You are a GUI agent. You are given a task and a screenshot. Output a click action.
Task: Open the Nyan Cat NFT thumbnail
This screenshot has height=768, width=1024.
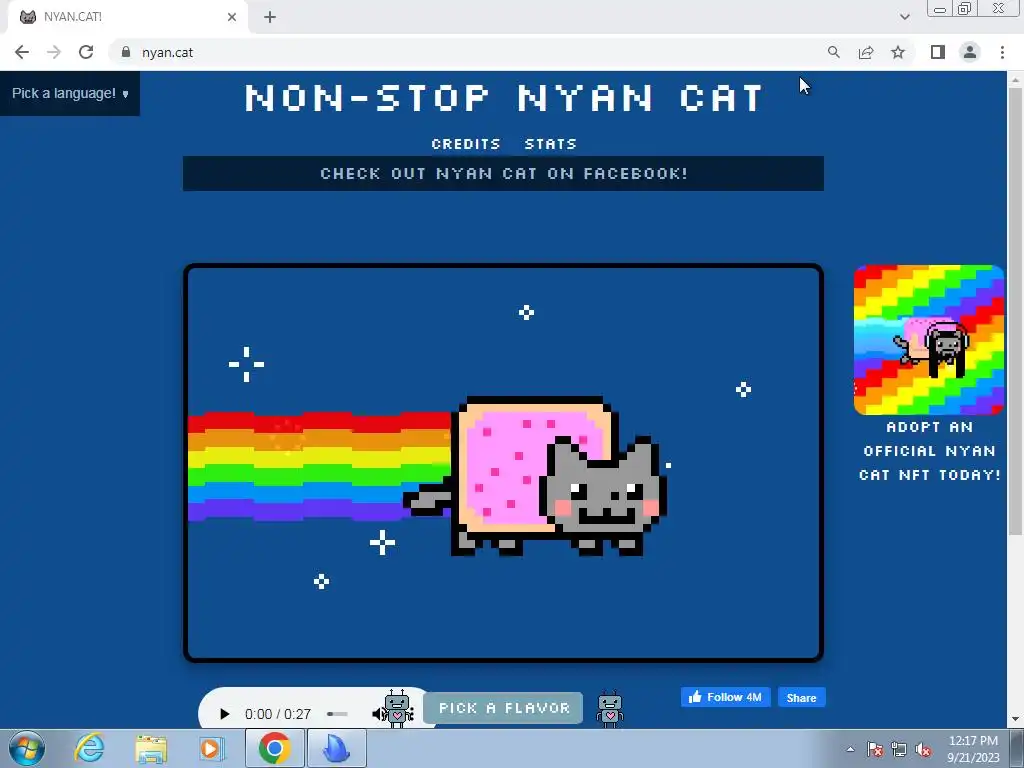(929, 340)
